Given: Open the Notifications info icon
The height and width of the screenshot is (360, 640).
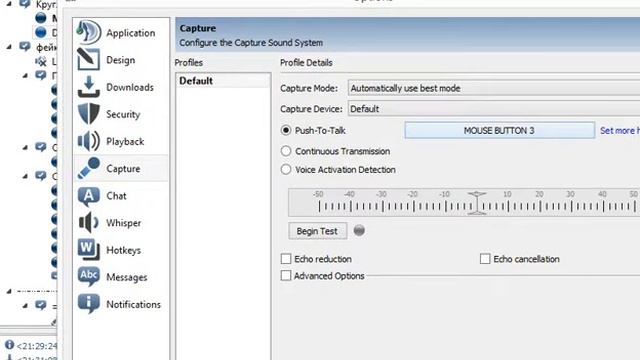Looking at the screenshot, I should [89, 304].
